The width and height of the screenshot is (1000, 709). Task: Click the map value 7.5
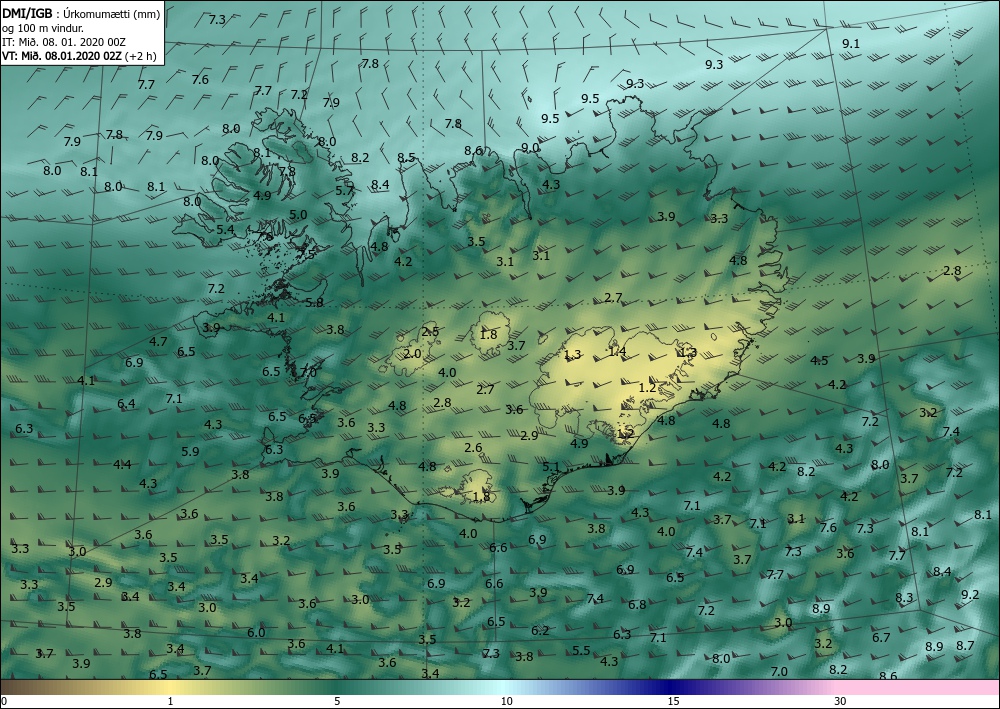[x=307, y=254]
